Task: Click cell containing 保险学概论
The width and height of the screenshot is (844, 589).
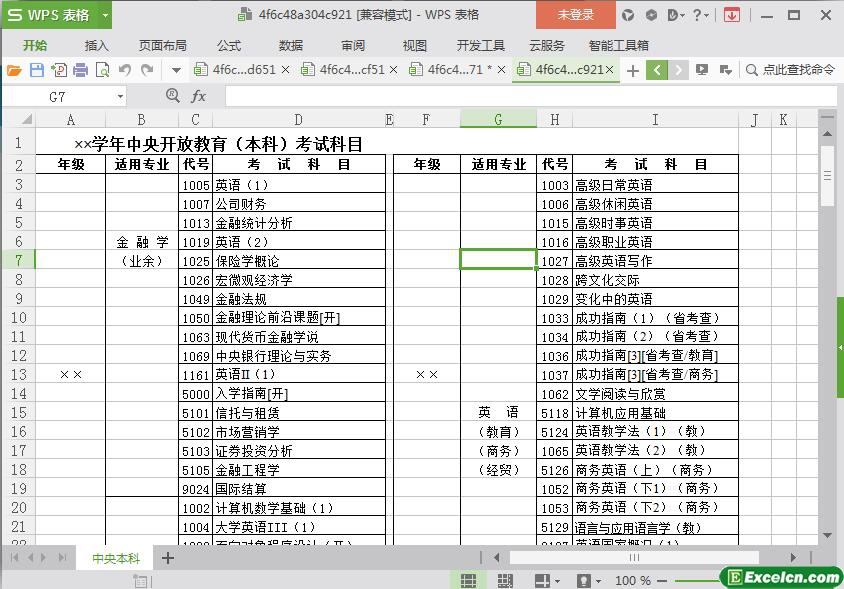Action: 299,261
